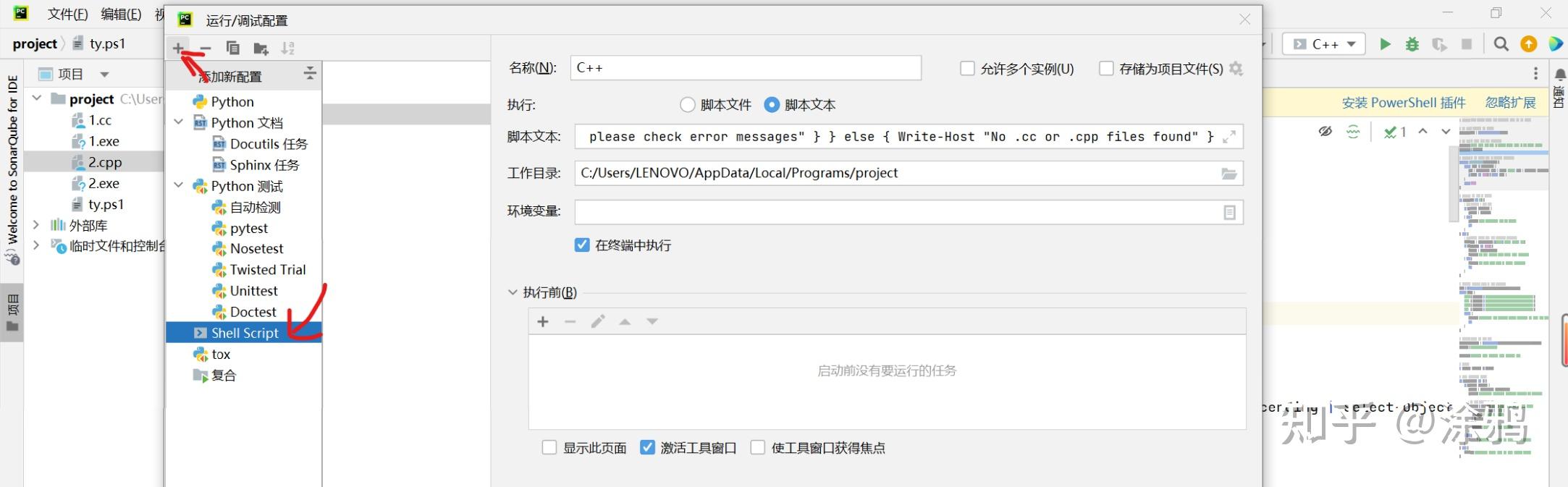Open the 项目 view dropdown
This screenshot has width=1568, height=487.
click(104, 74)
